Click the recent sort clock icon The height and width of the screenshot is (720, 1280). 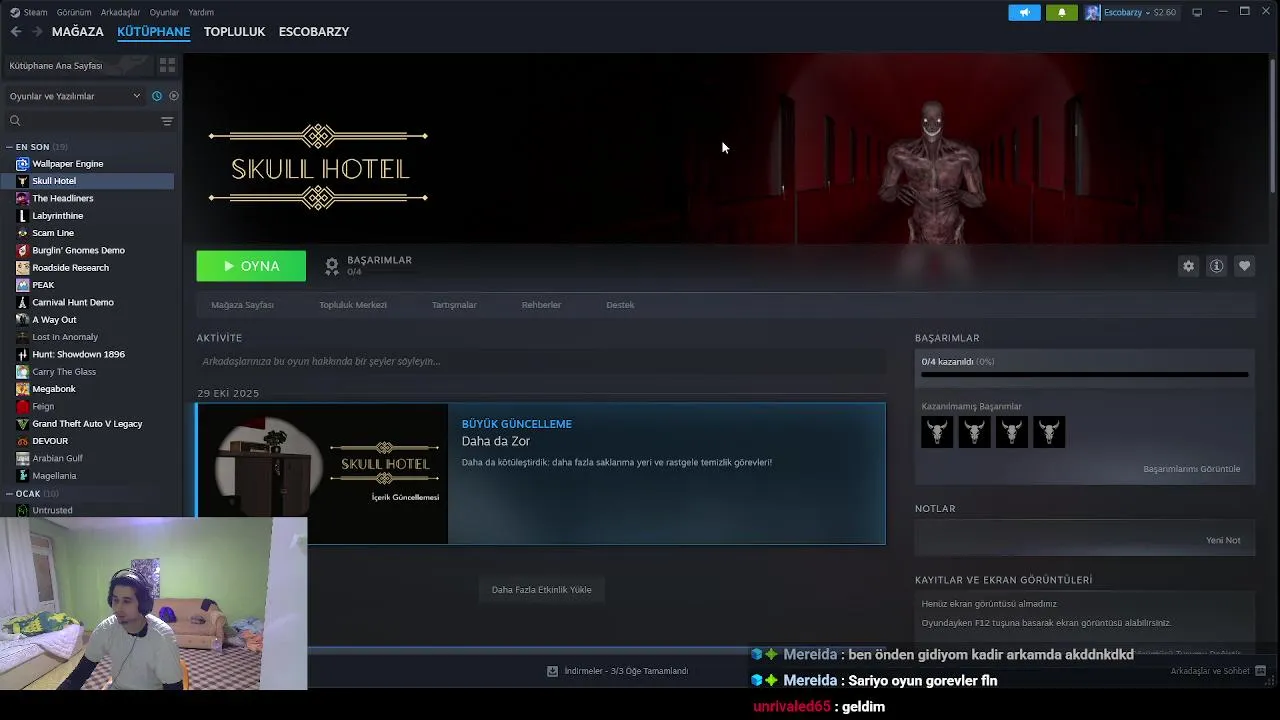(157, 96)
